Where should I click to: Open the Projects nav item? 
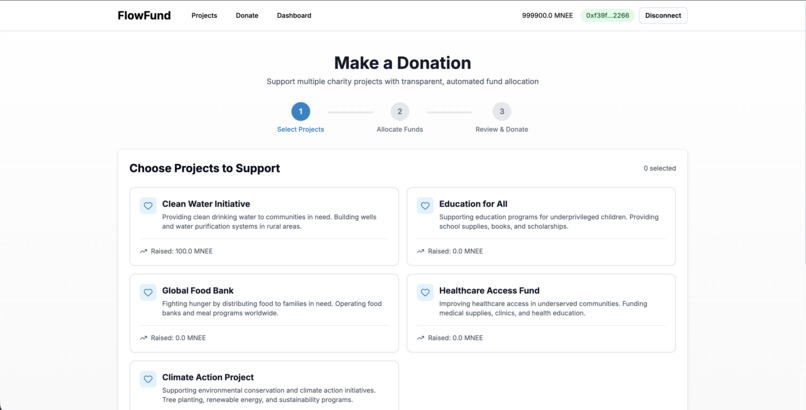(204, 15)
